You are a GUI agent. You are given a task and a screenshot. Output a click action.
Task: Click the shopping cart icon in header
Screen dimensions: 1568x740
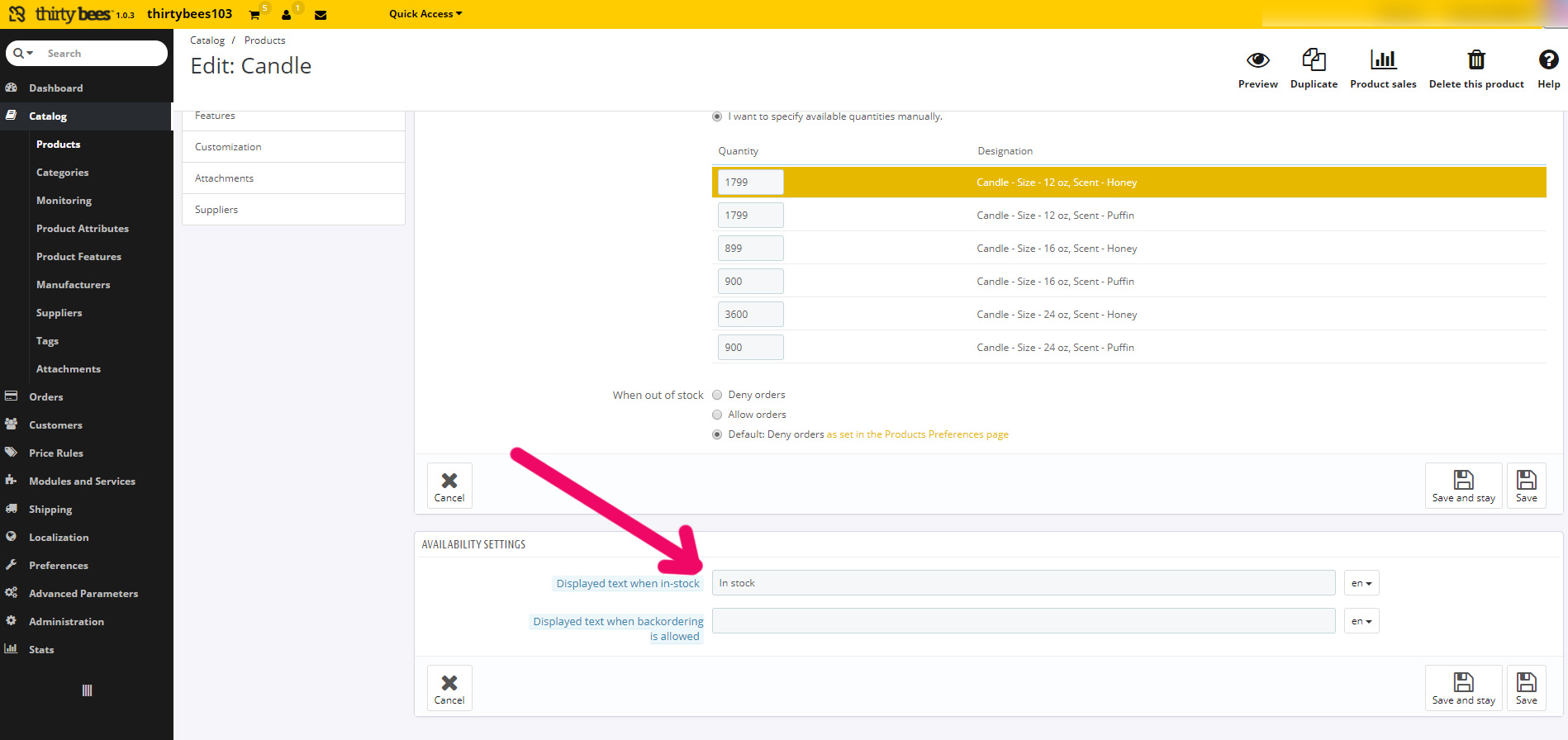coord(254,15)
